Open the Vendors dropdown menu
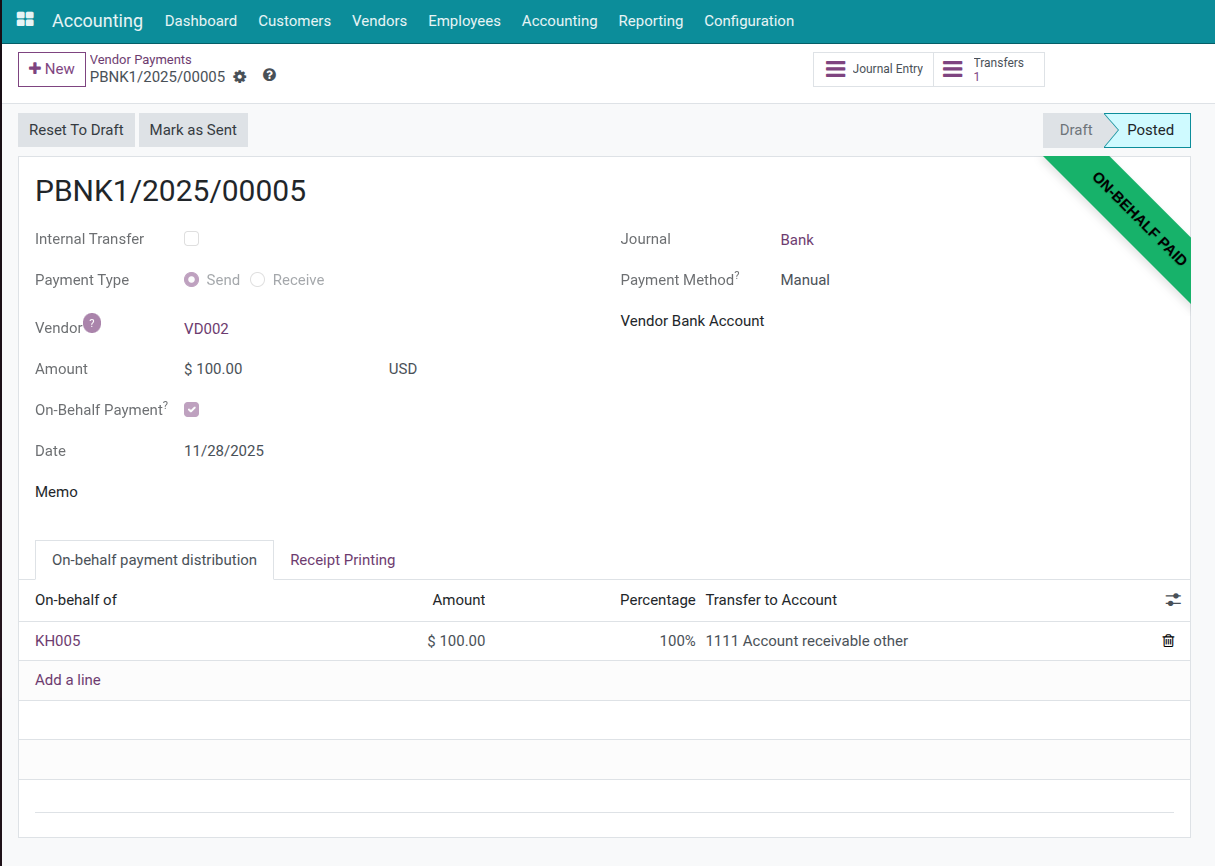This screenshot has width=1215, height=866. (x=379, y=21)
